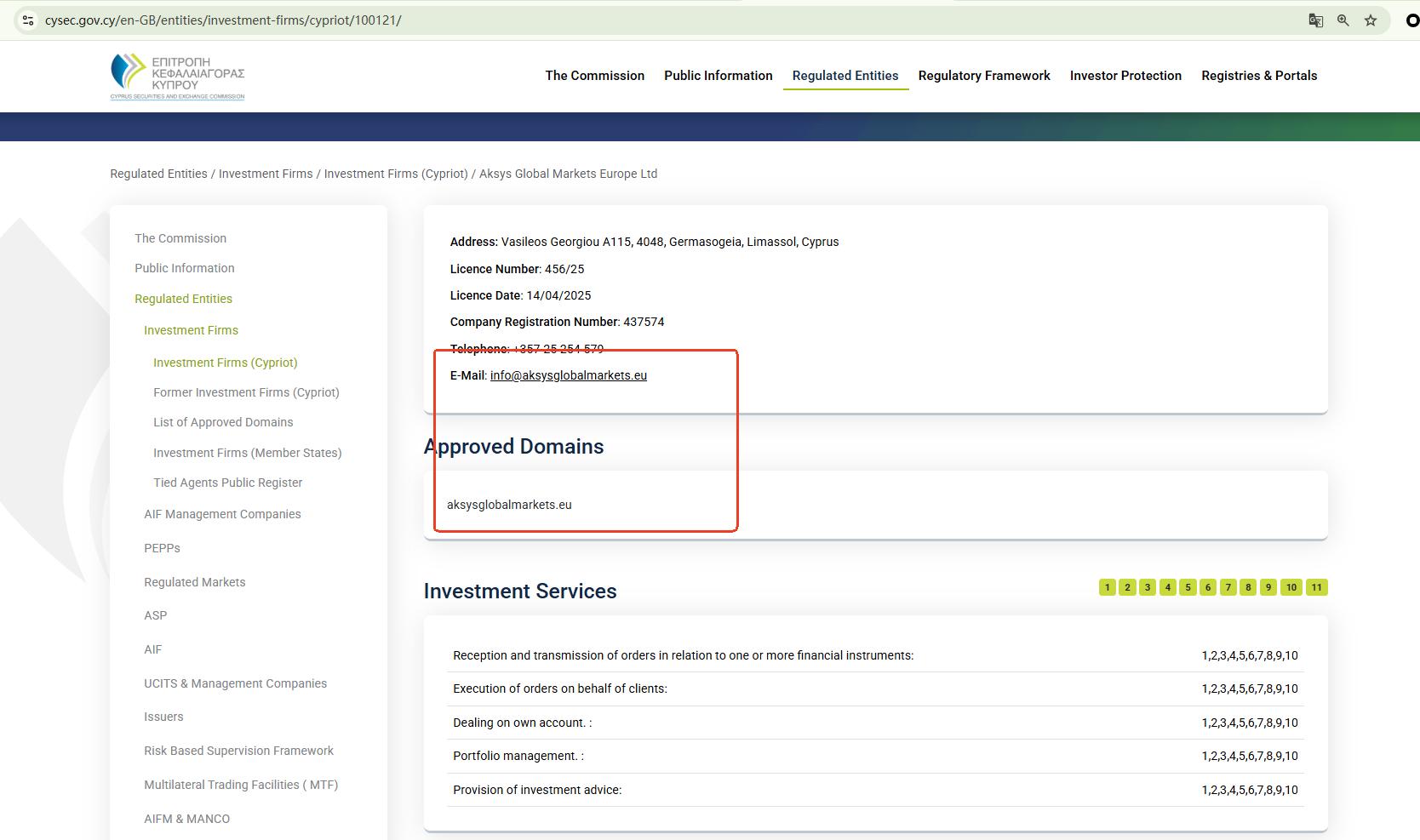
Task: Go to Risk Based Supervision Framework
Action: pos(238,751)
